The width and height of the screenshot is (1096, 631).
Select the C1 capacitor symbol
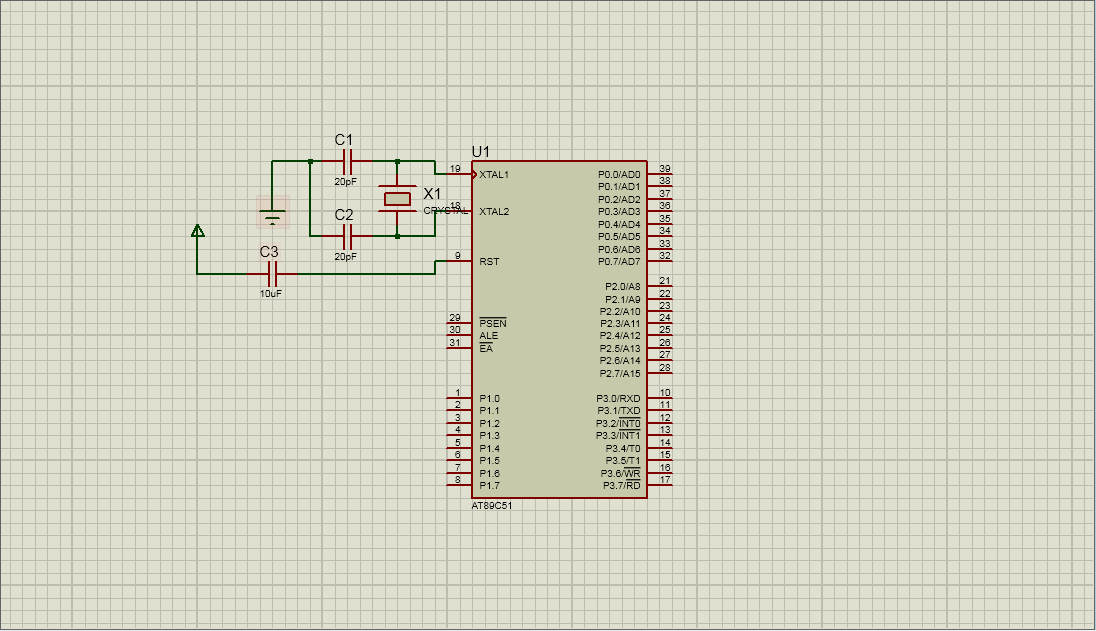pyautogui.click(x=347, y=161)
